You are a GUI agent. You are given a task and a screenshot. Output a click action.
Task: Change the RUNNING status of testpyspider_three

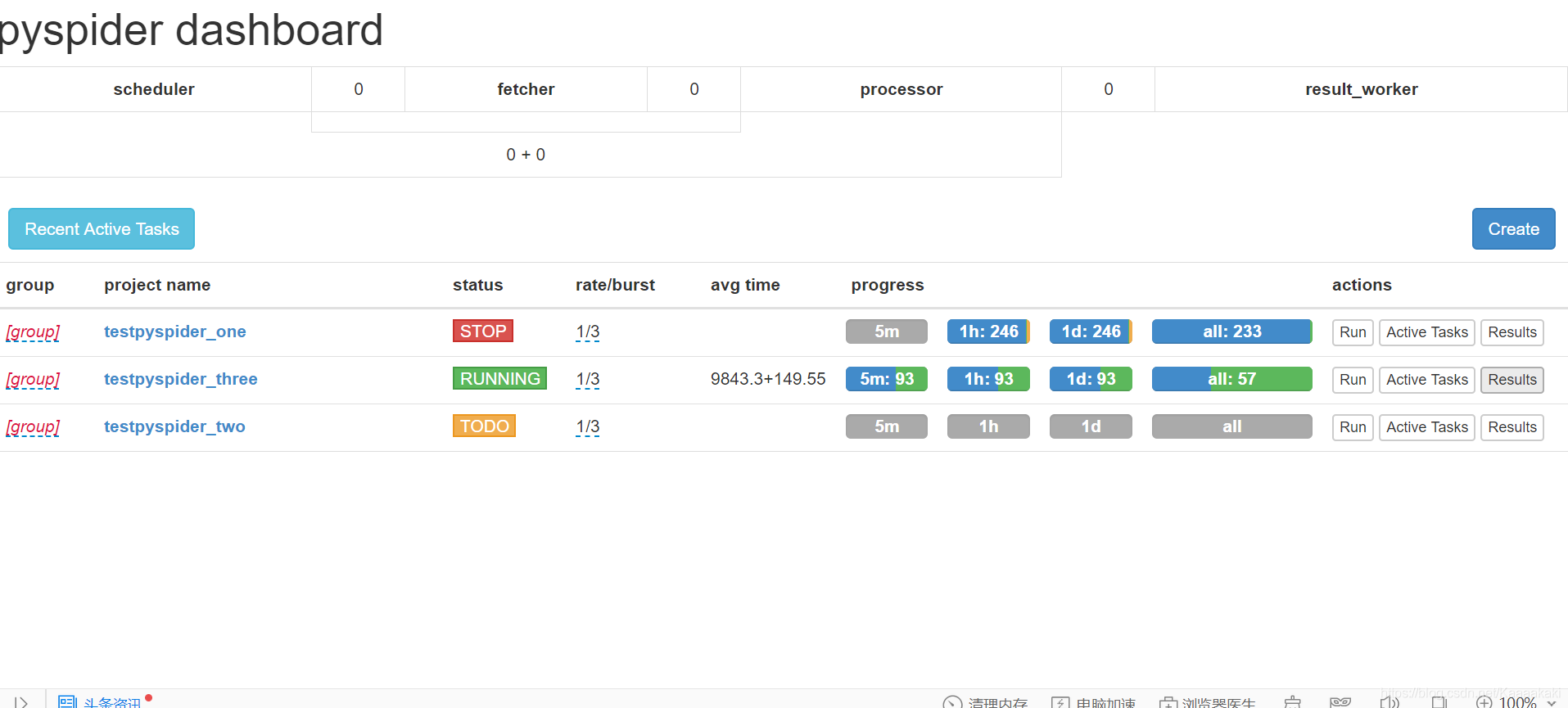pos(499,378)
